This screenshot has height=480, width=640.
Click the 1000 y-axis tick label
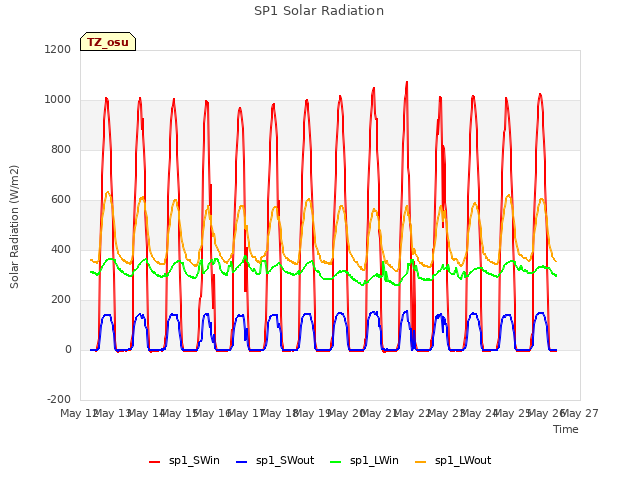pos(58,100)
